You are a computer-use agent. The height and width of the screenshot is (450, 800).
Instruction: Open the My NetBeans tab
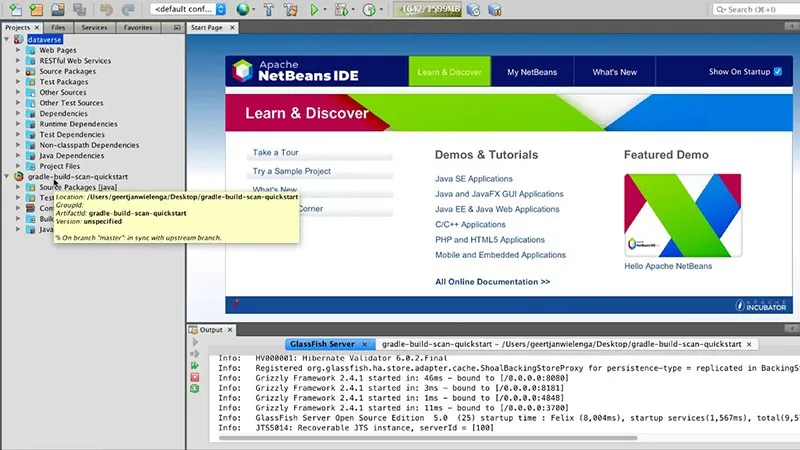[532, 71]
